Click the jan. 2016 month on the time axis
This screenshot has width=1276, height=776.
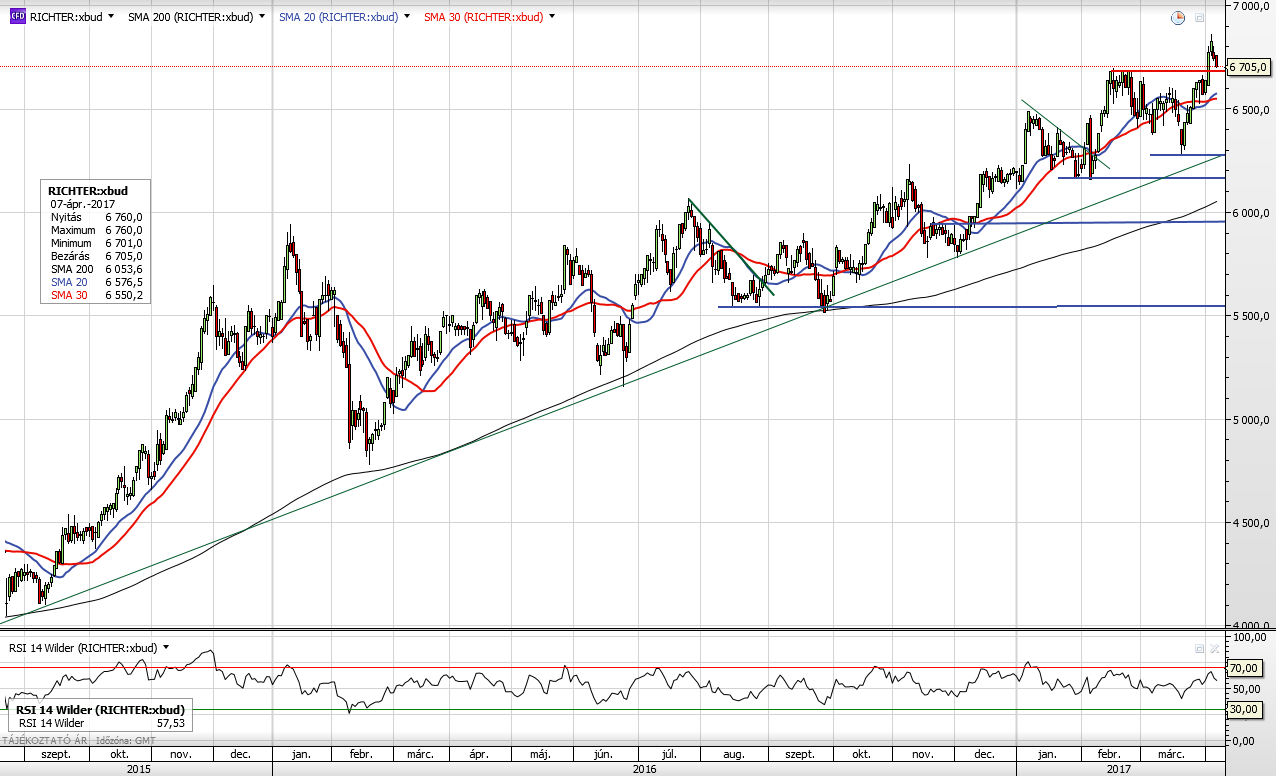(x=300, y=754)
